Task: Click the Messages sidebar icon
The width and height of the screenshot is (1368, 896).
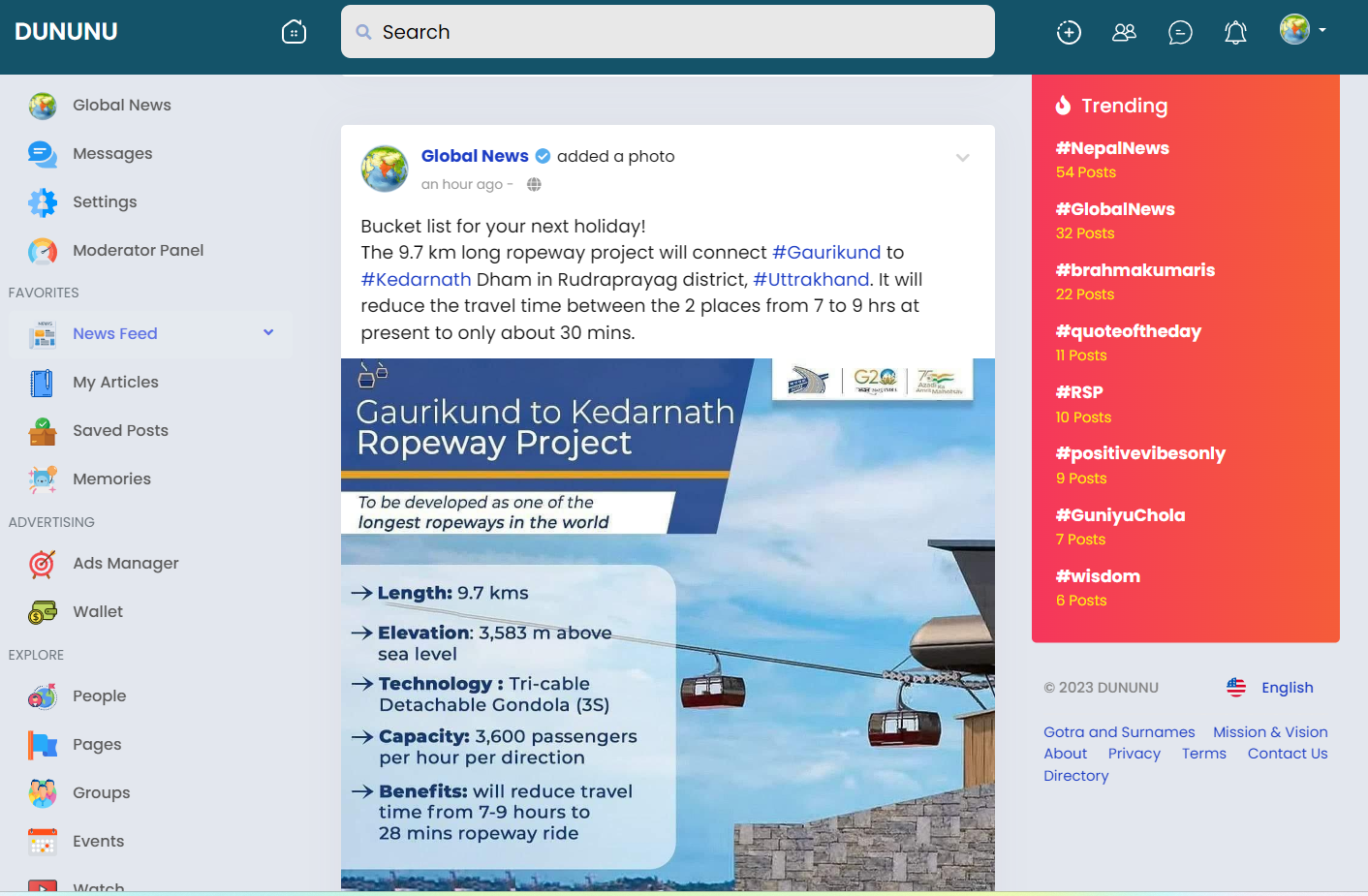Action: [43, 154]
